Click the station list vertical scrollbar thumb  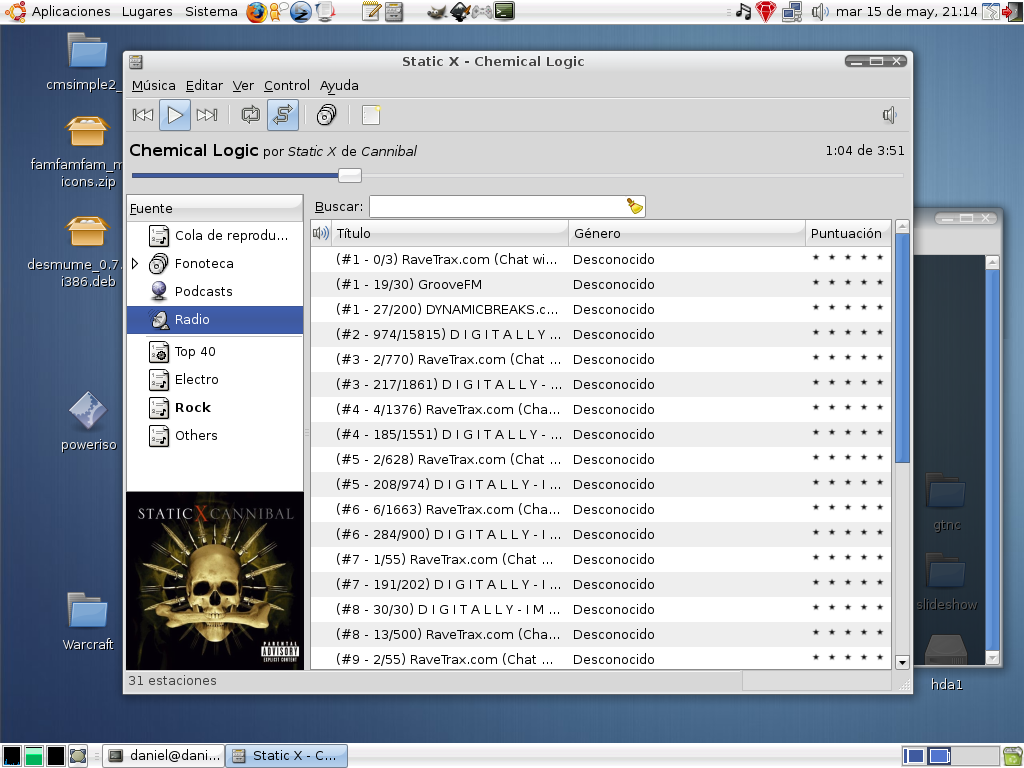click(x=903, y=348)
